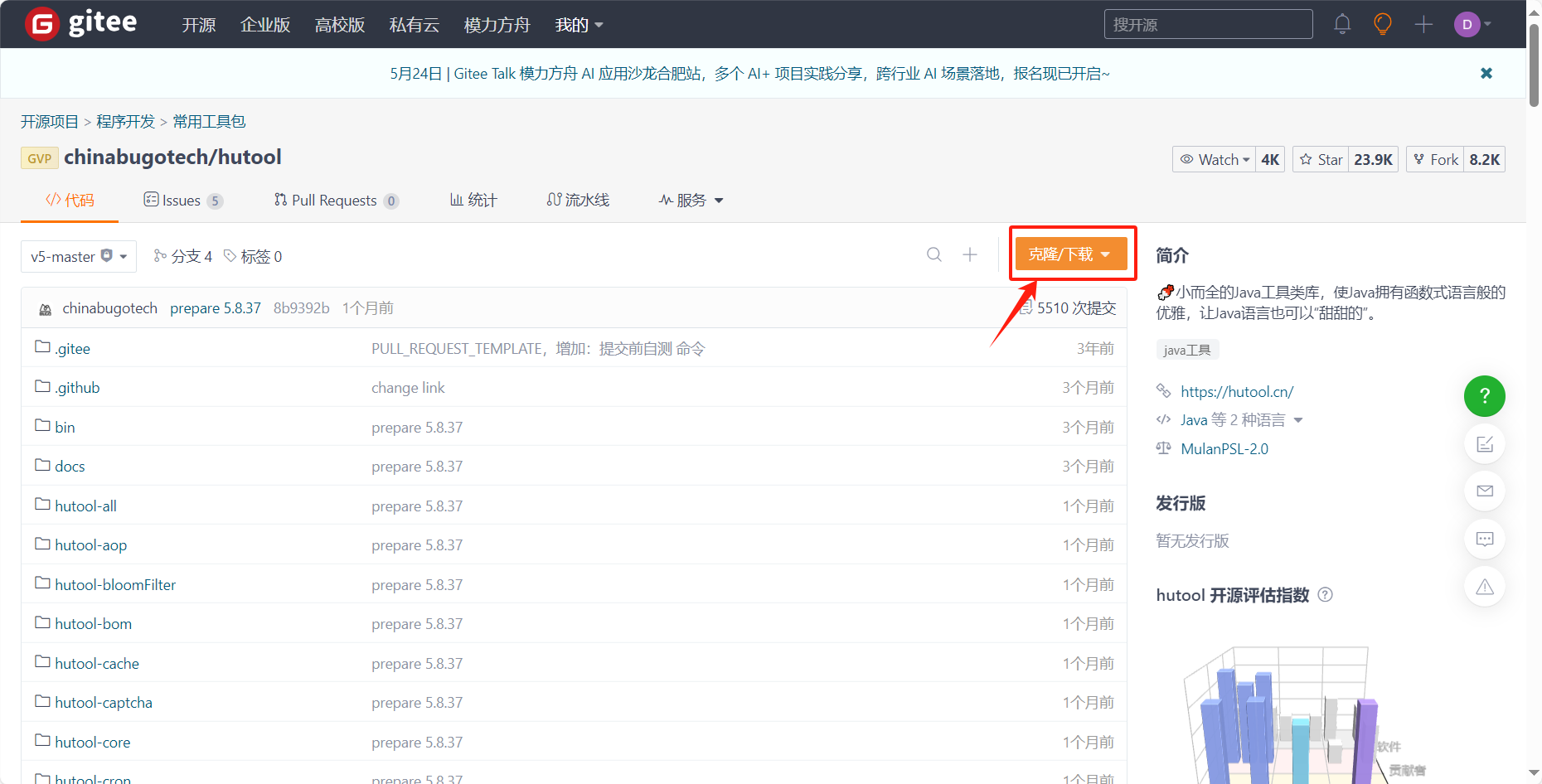Open the 开源 navigation item

click(199, 25)
